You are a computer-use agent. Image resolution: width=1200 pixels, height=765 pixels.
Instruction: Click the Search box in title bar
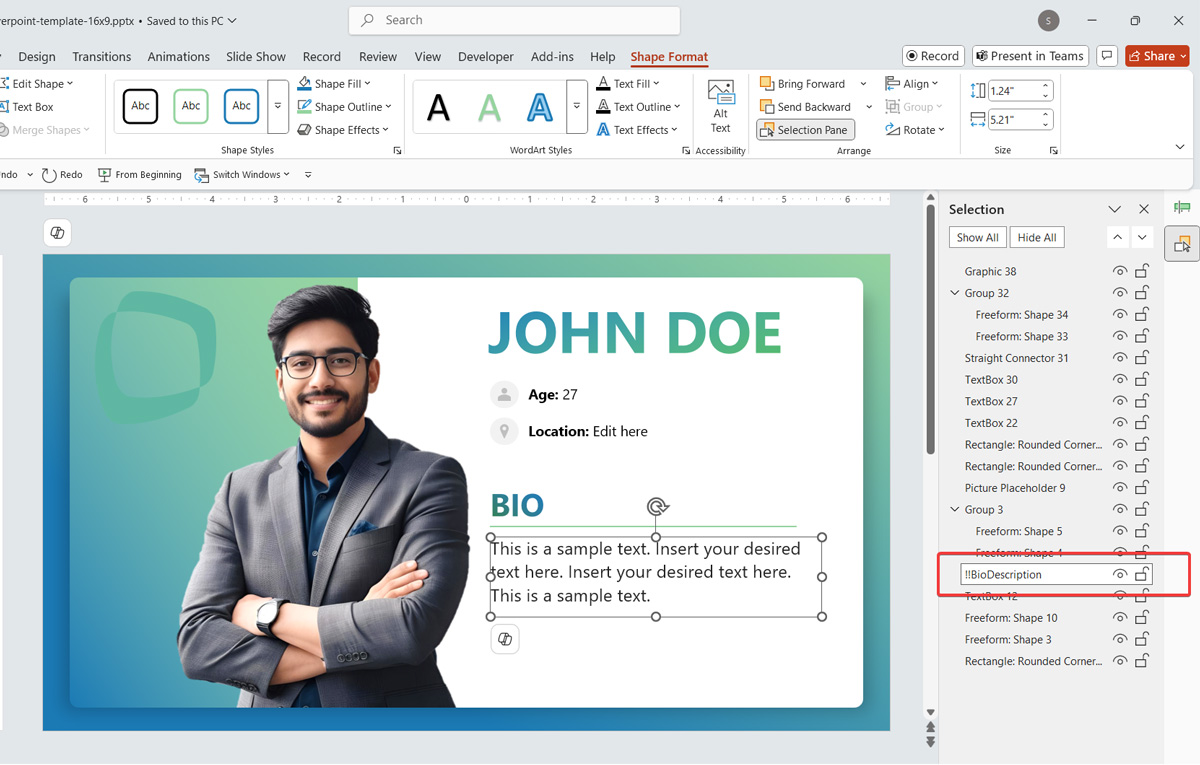pos(514,20)
